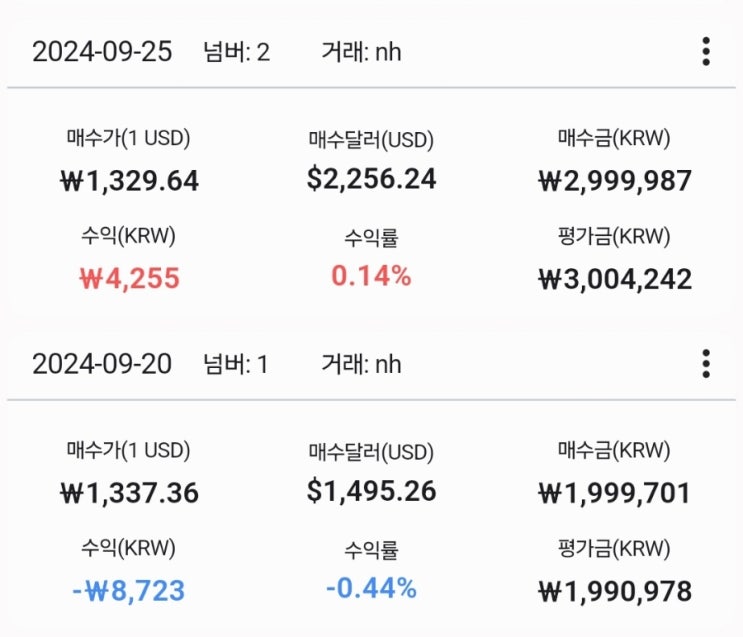This screenshot has width=743, height=637.
Task: Tap the '넘버: 1' label
Action: pyautogui.click(x=236, y=364)
